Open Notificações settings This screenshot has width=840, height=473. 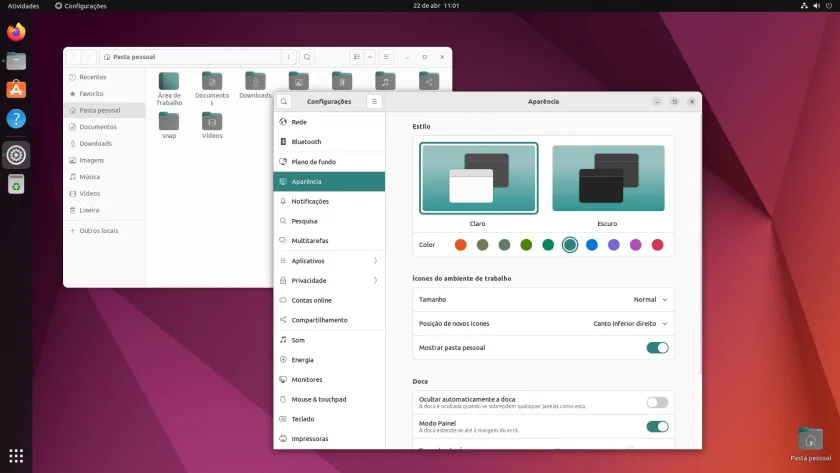tap(329, 201)
